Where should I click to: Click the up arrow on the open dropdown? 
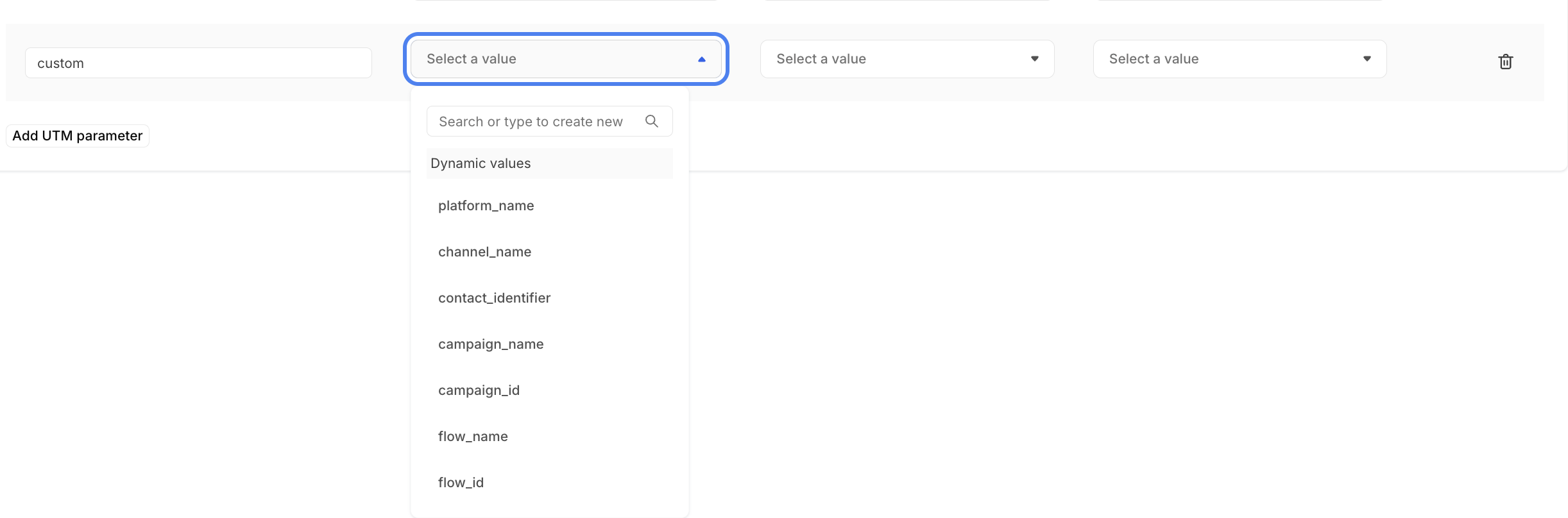pos(701,59)
